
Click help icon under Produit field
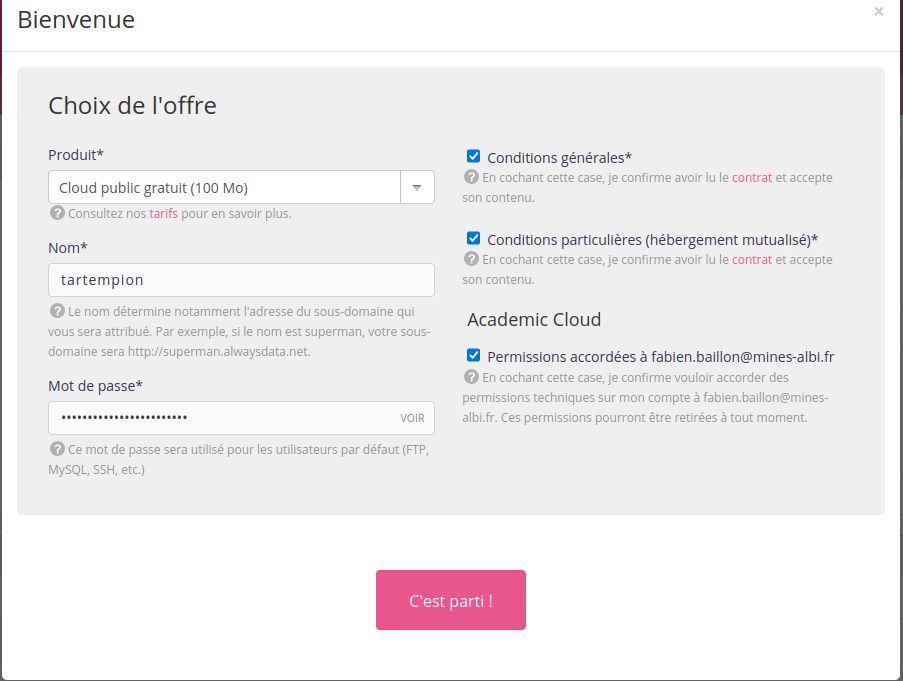[57, 213]
